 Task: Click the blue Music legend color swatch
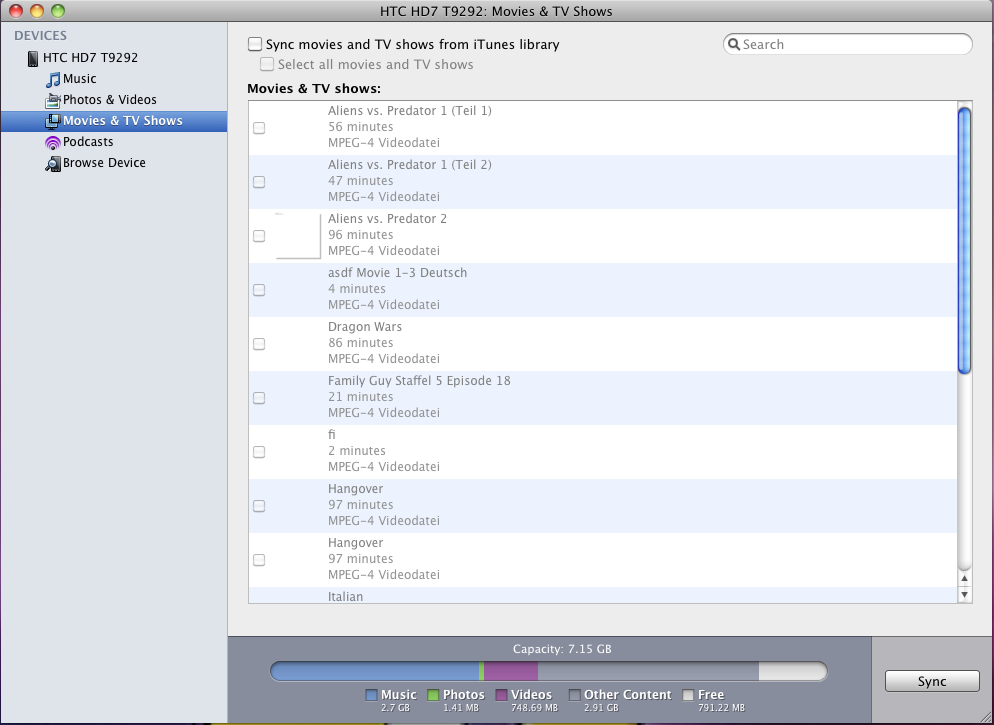click(x=371, y=695)
